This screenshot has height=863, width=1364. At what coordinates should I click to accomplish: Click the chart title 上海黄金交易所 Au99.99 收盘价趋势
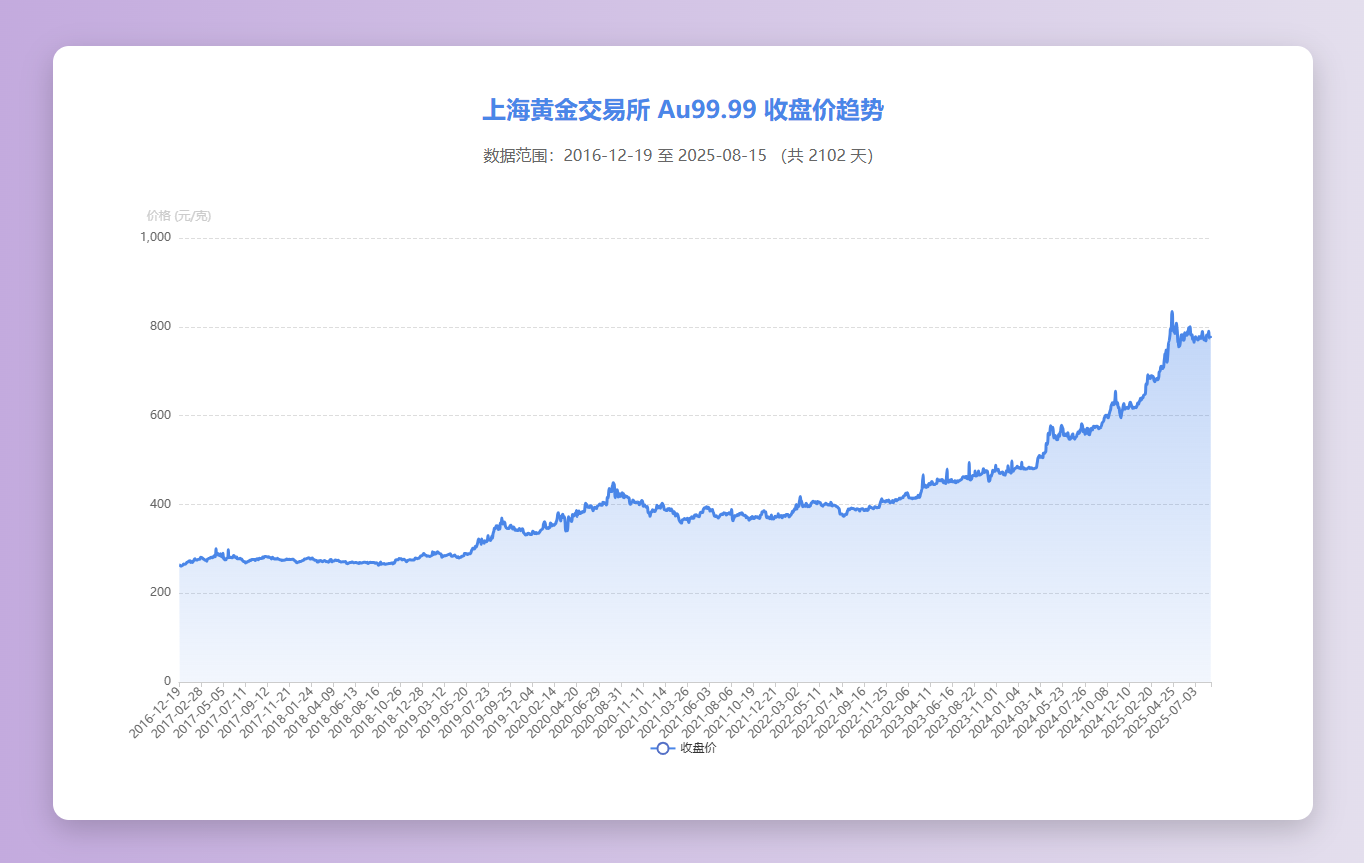click(683, 110)
